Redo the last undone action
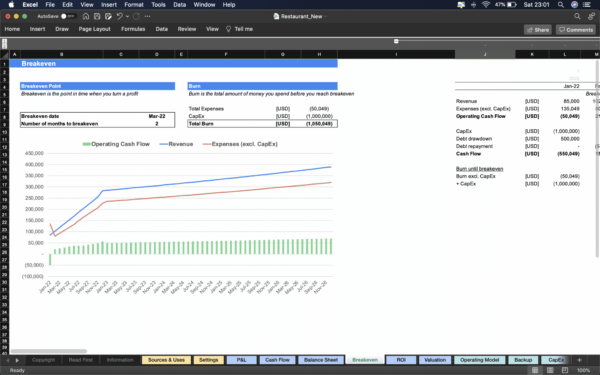 136,16
